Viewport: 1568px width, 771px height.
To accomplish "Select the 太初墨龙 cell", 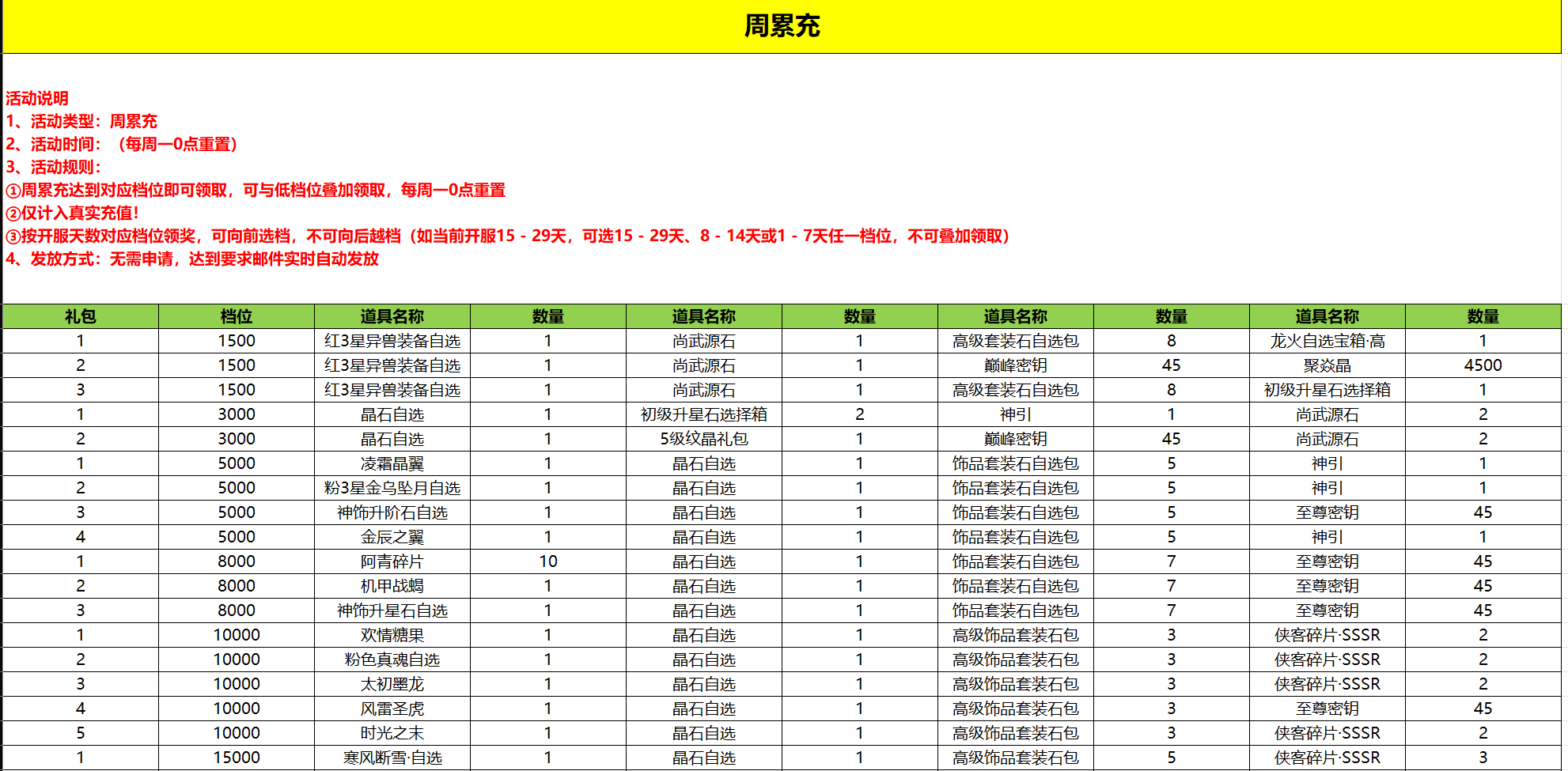I will [392, 684].
